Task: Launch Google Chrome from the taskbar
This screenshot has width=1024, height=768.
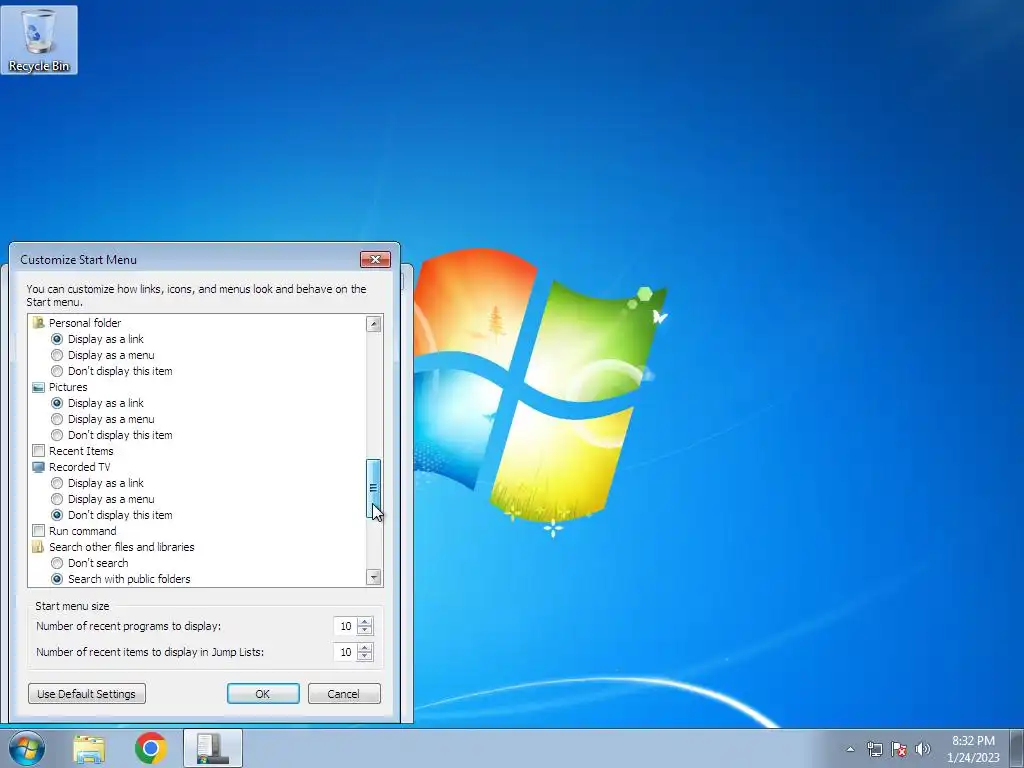Action: [151, 748]
